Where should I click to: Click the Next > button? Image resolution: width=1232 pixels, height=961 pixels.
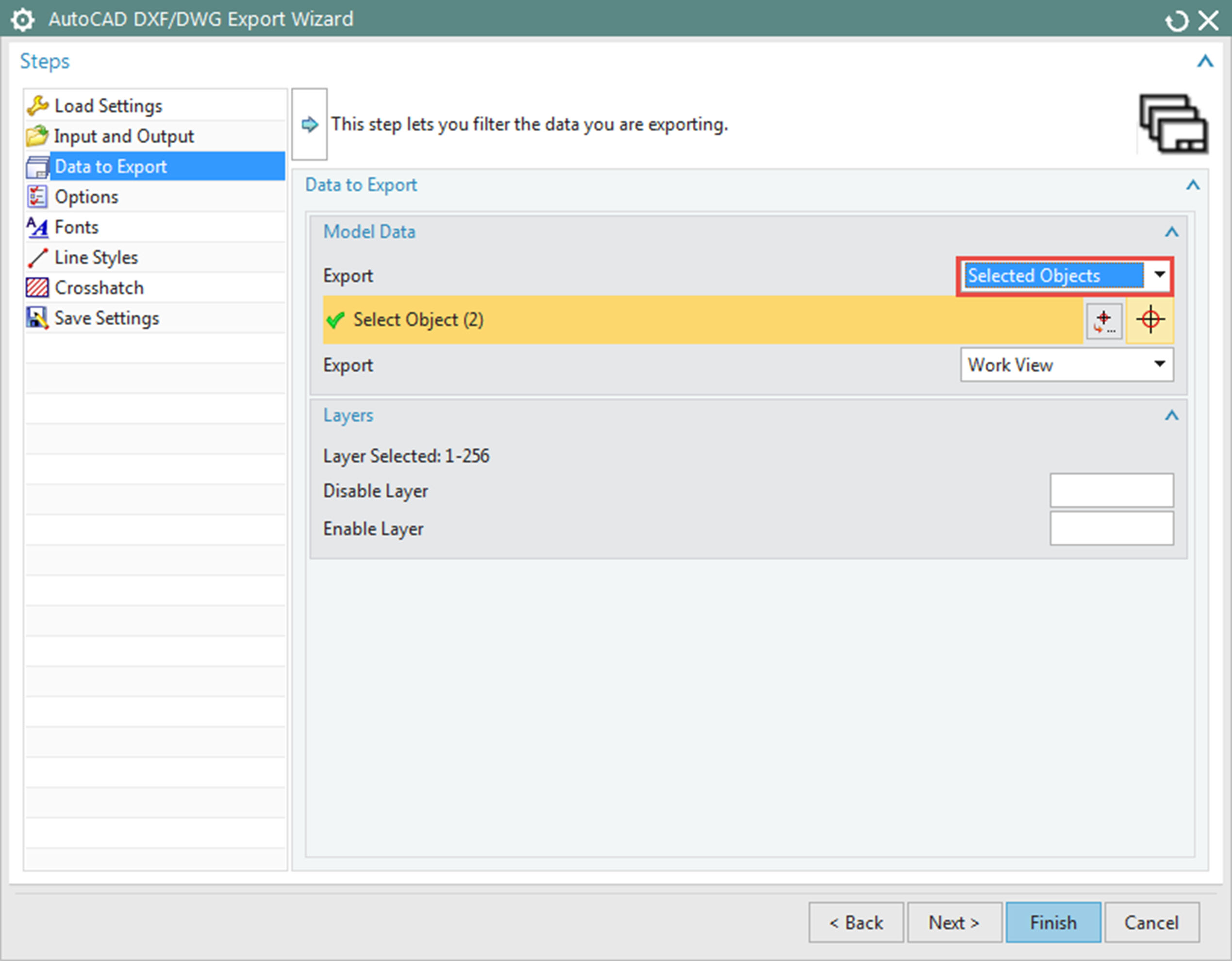click(954, 923)
